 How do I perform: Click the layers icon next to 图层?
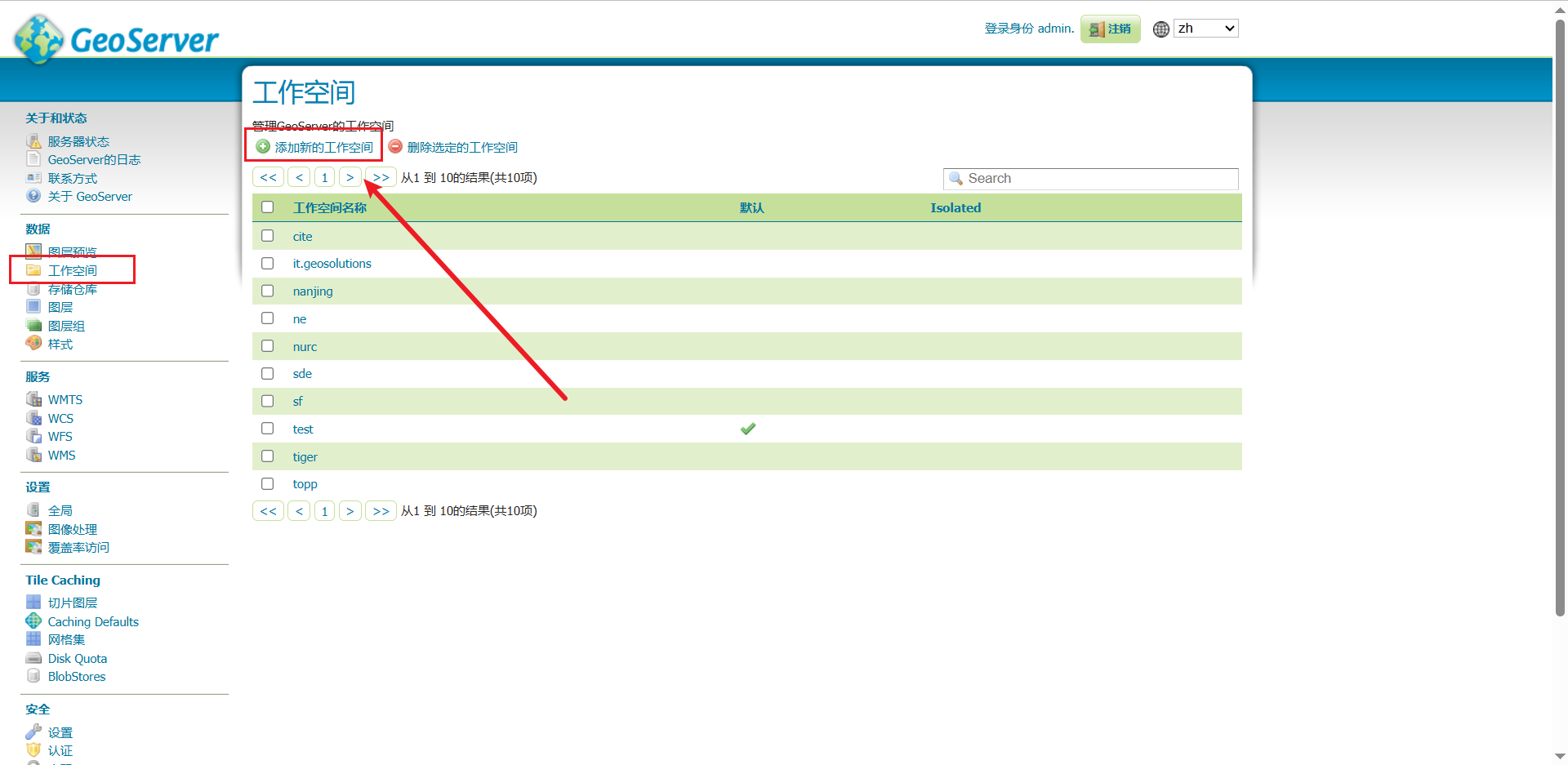coord(33,307)
